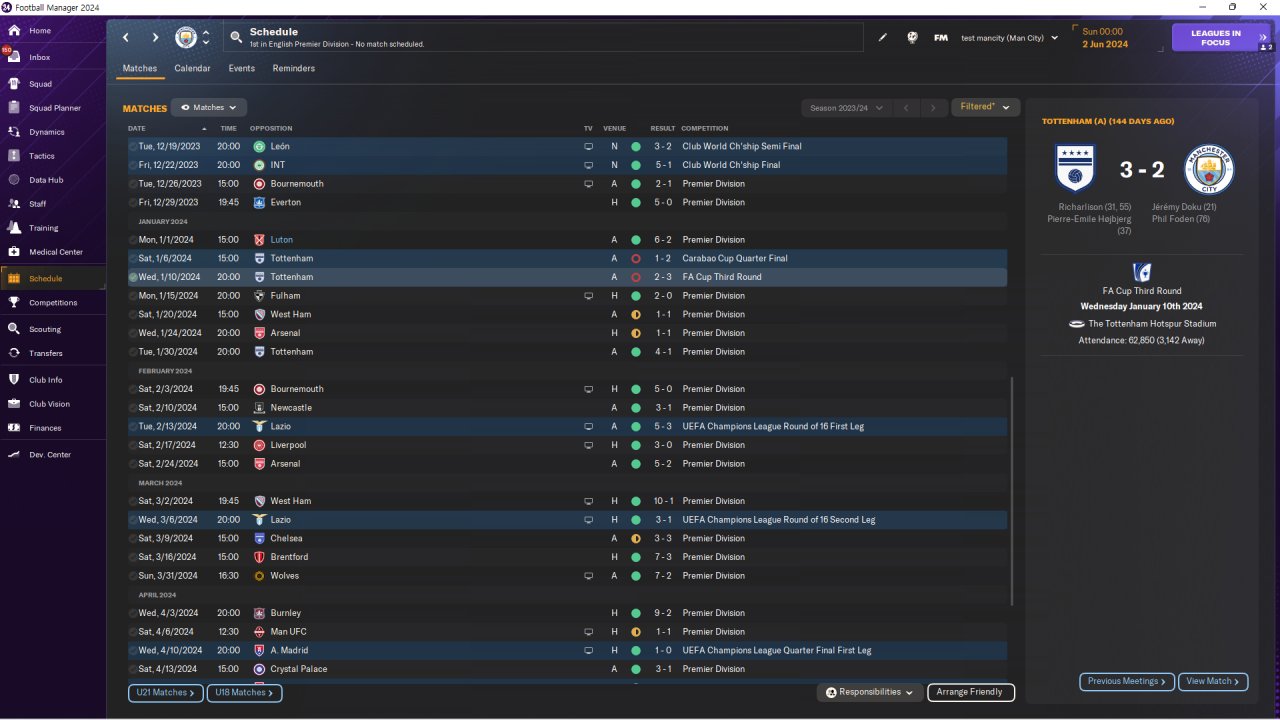Expand the Filtered dropdown
The height and width of the screenshot is (720, 1280).
click(986, 107)
